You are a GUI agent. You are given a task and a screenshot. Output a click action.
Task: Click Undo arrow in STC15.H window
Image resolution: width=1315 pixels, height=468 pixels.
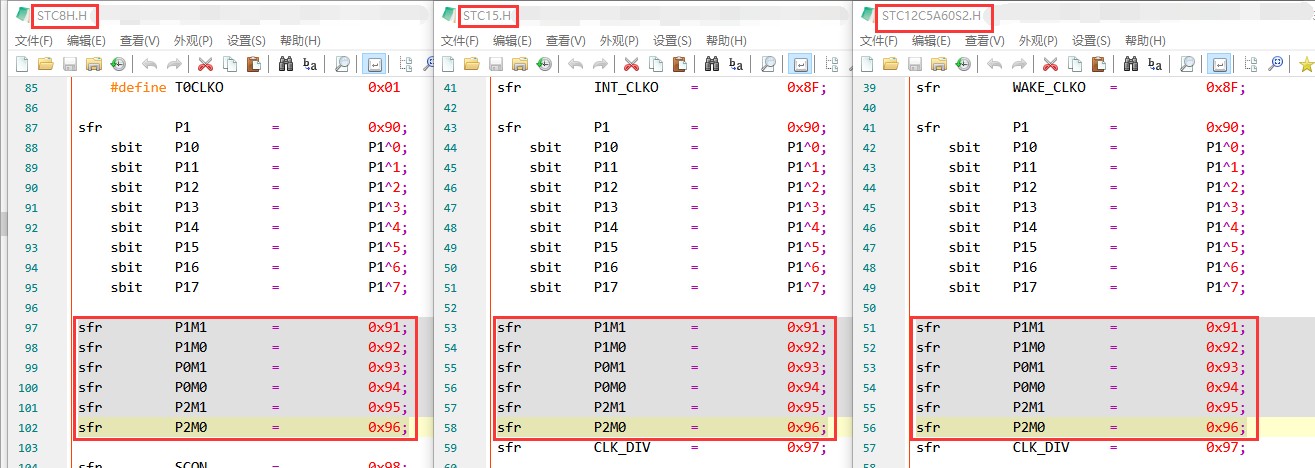[x=575, y=64]
